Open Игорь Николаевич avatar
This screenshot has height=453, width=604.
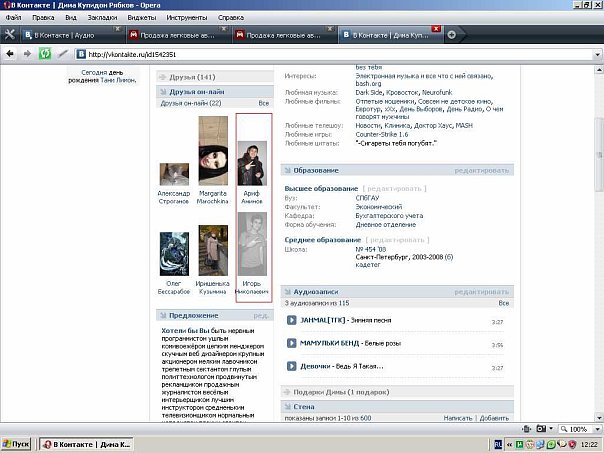(x=252, y=244)
